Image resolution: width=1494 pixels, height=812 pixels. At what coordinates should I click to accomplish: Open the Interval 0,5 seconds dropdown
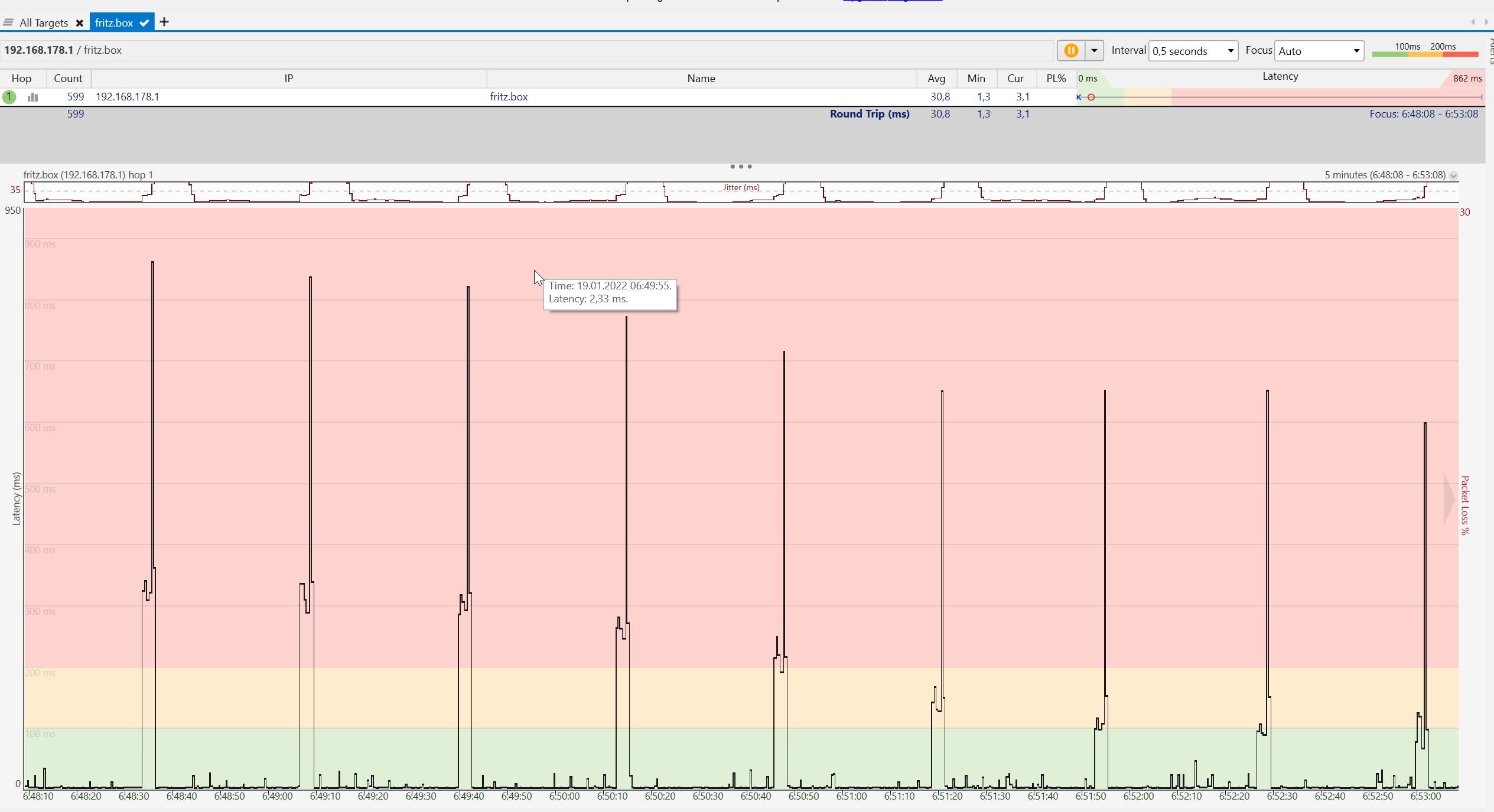(1193, 51)
